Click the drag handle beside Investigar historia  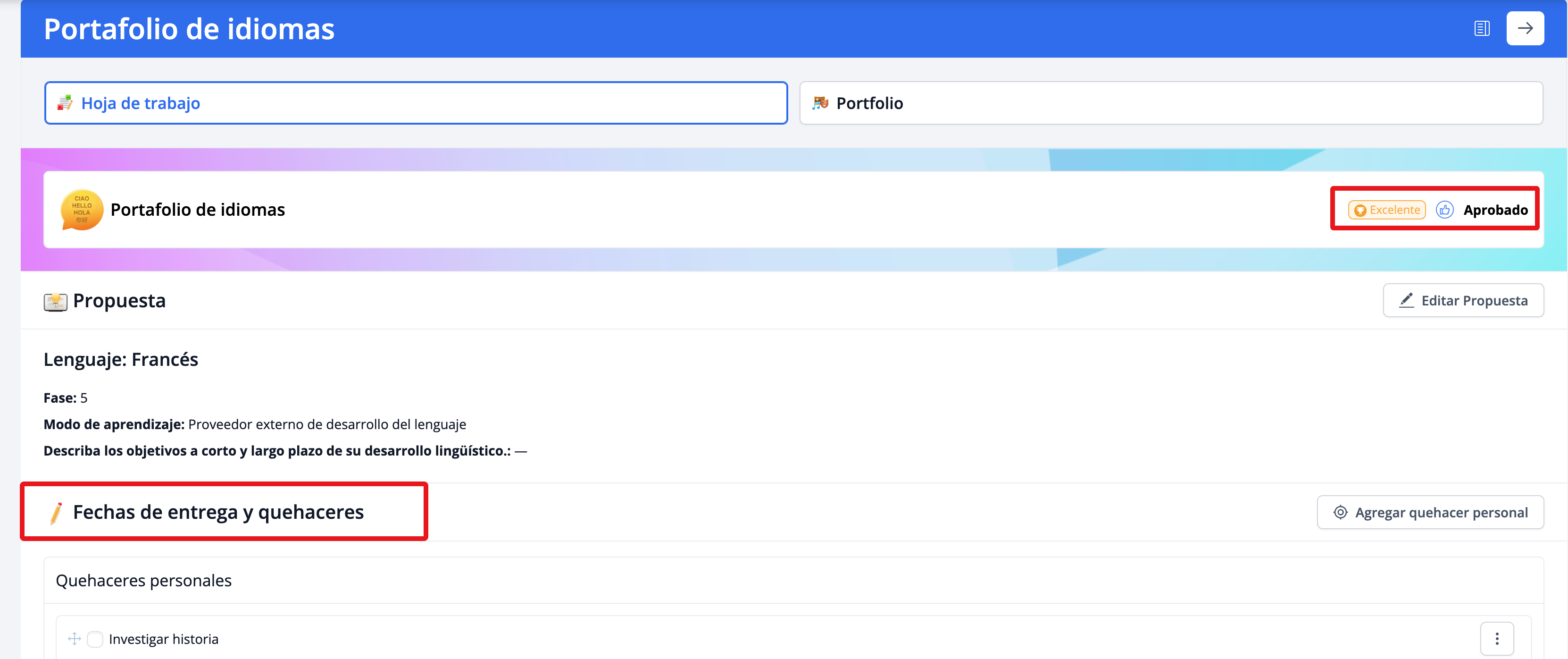[74, 638]
